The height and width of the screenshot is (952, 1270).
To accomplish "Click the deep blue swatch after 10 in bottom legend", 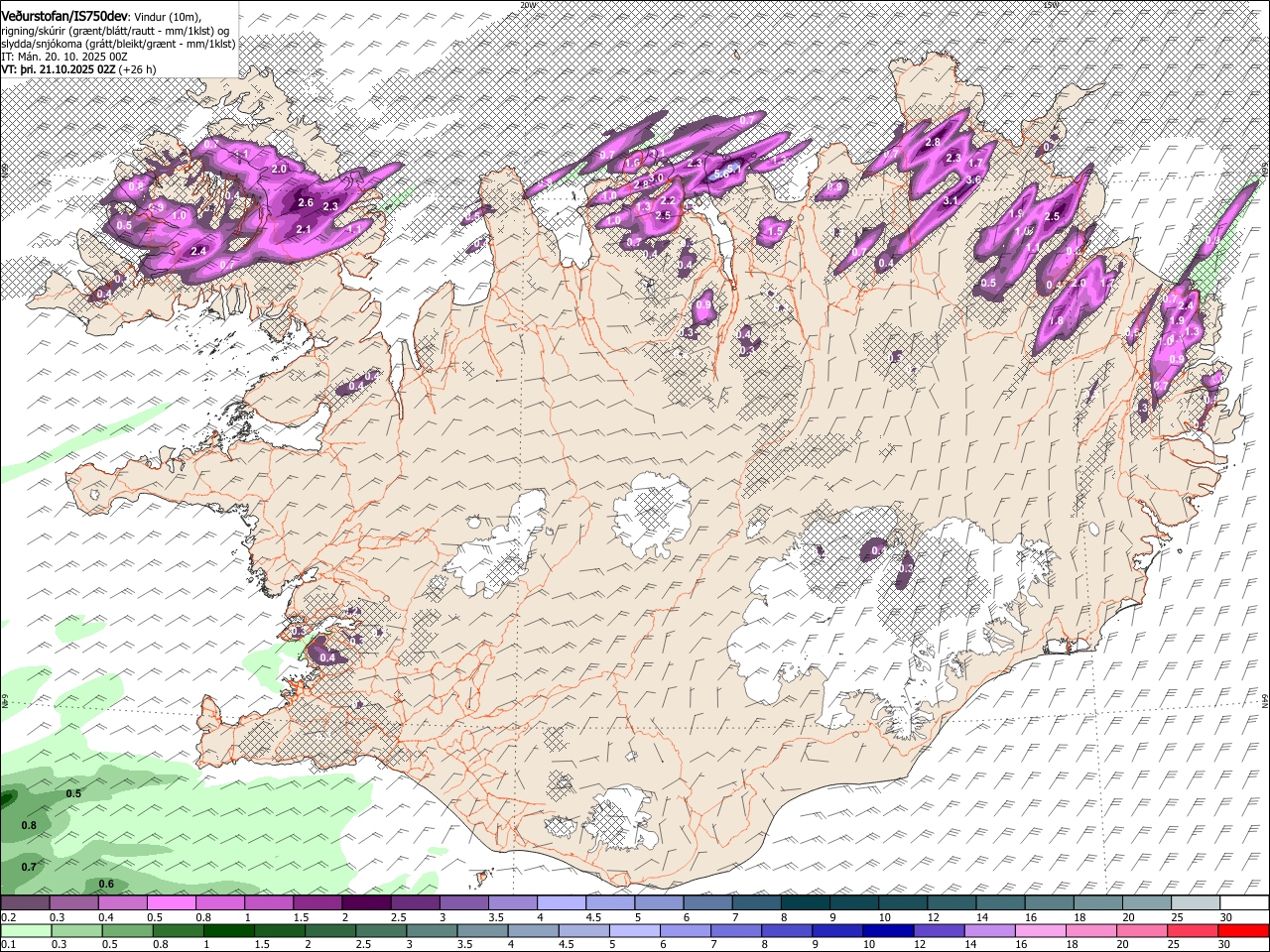I will (887, 930).
